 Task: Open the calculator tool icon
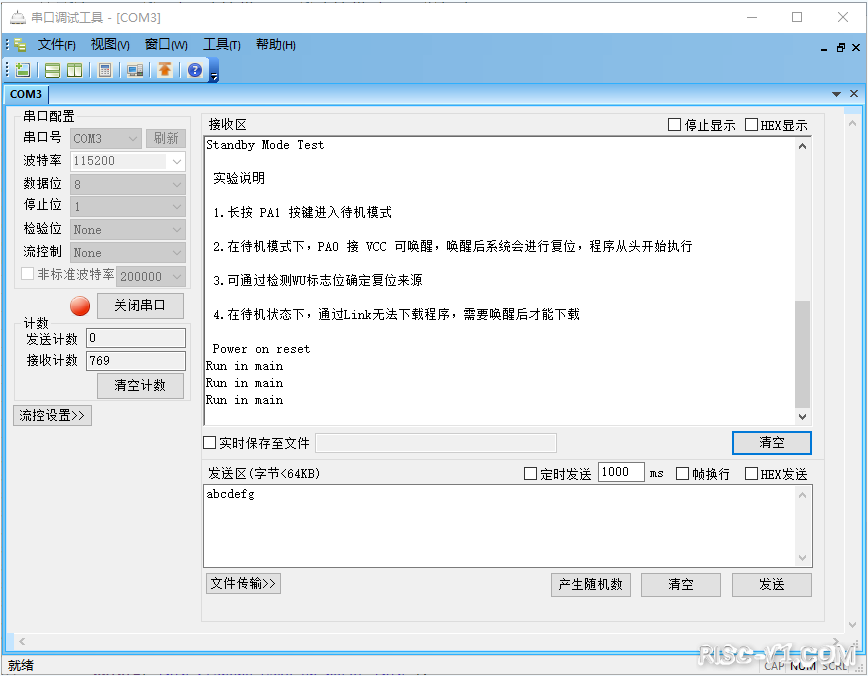point(105,70)
